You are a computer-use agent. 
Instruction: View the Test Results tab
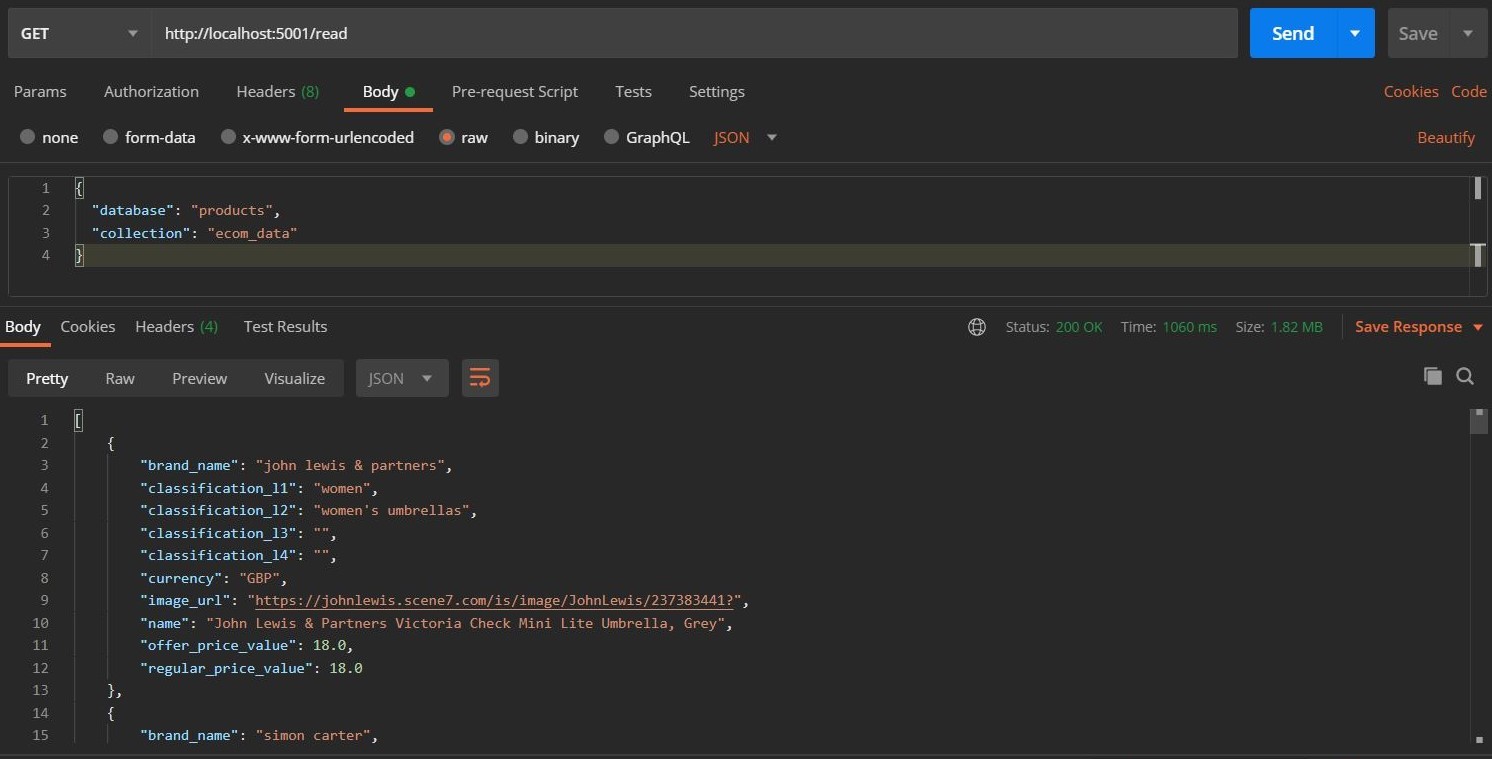pos(285,326)
